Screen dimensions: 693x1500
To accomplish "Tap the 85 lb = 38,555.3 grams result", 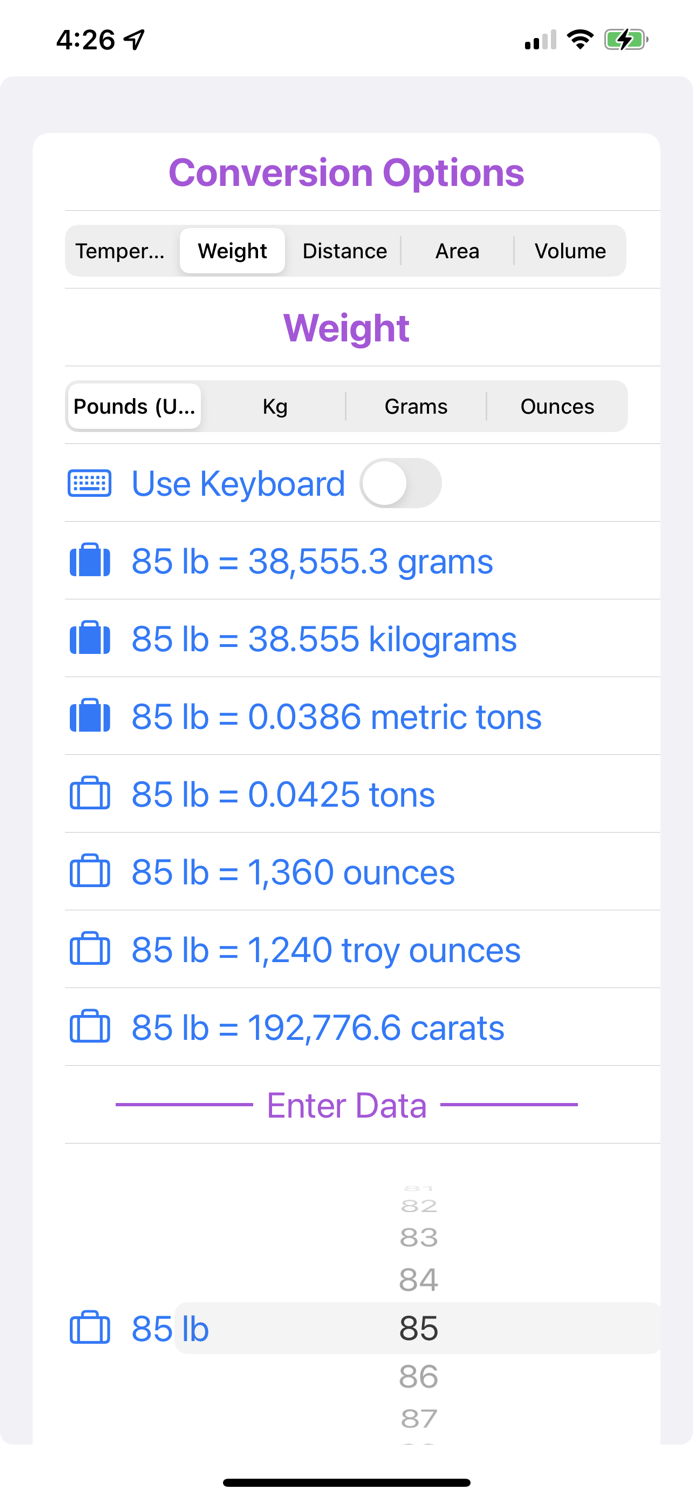I will coord(312,560).
